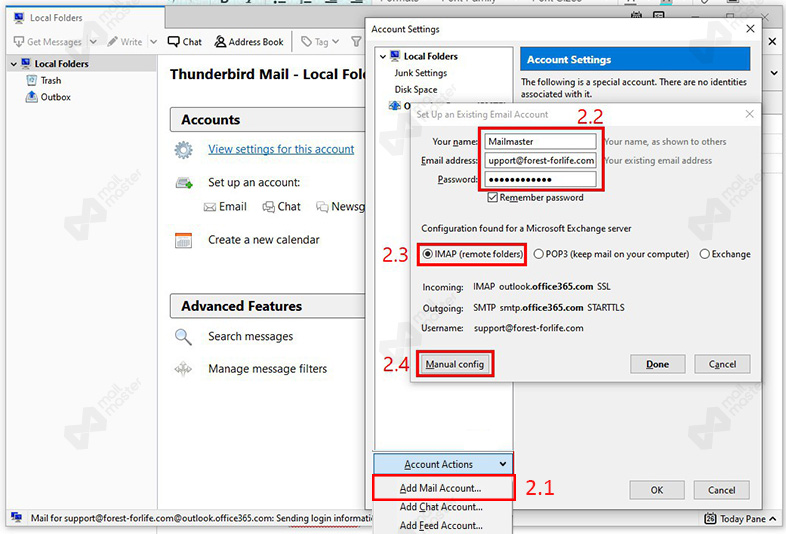Choose Add Mail Account from the menu
Image resolution: width=786 pixels, height=534 pixels.
[x=441, y=488]
